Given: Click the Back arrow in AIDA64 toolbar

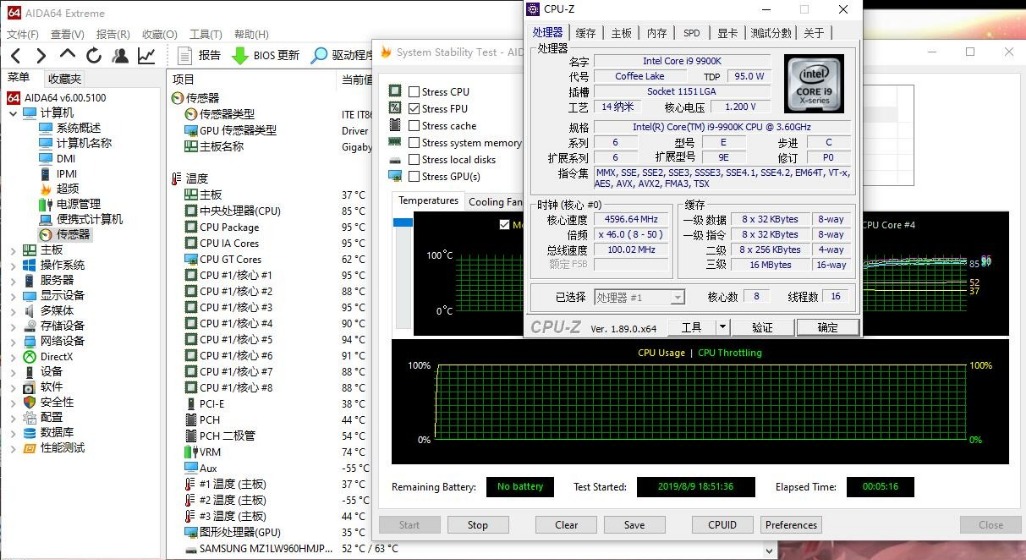Looking at the screenshot, I should [16, 56].
